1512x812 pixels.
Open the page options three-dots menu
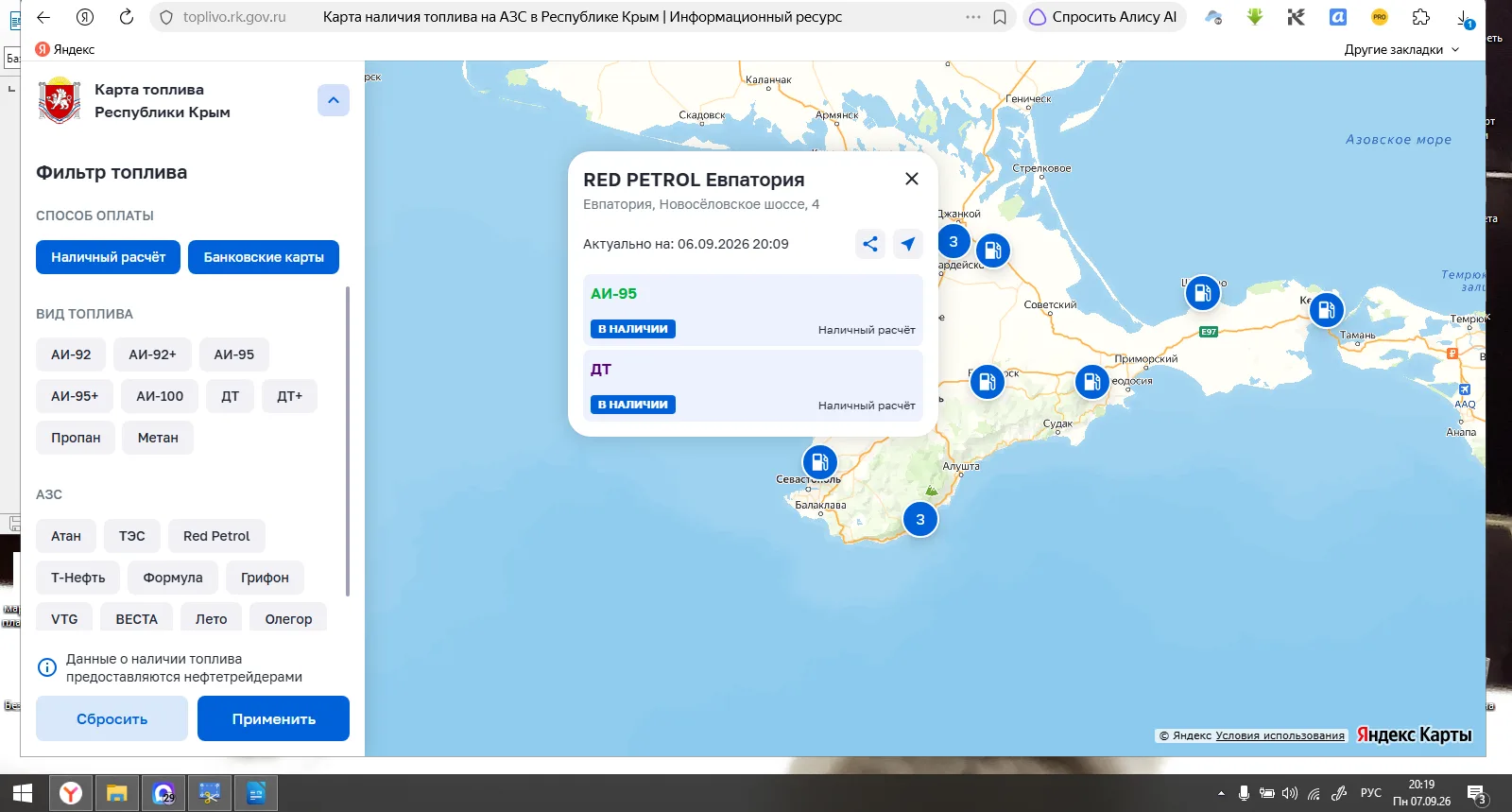click(x=972, y=17)
